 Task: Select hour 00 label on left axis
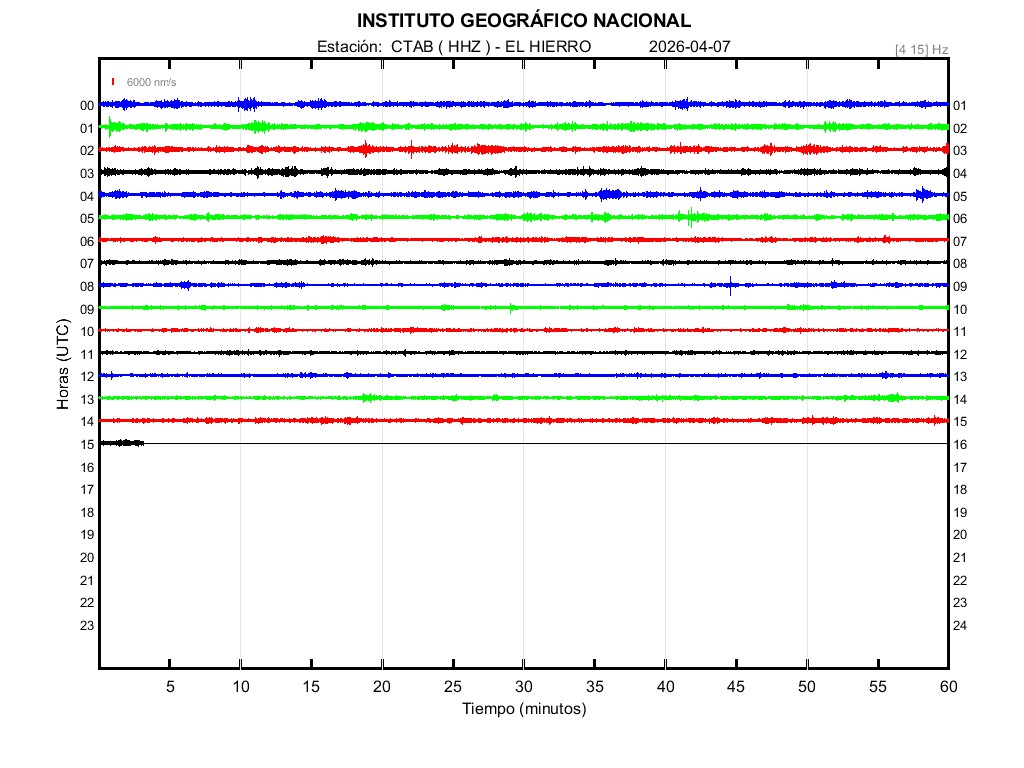pyautogui.click(x=87, y=106)
